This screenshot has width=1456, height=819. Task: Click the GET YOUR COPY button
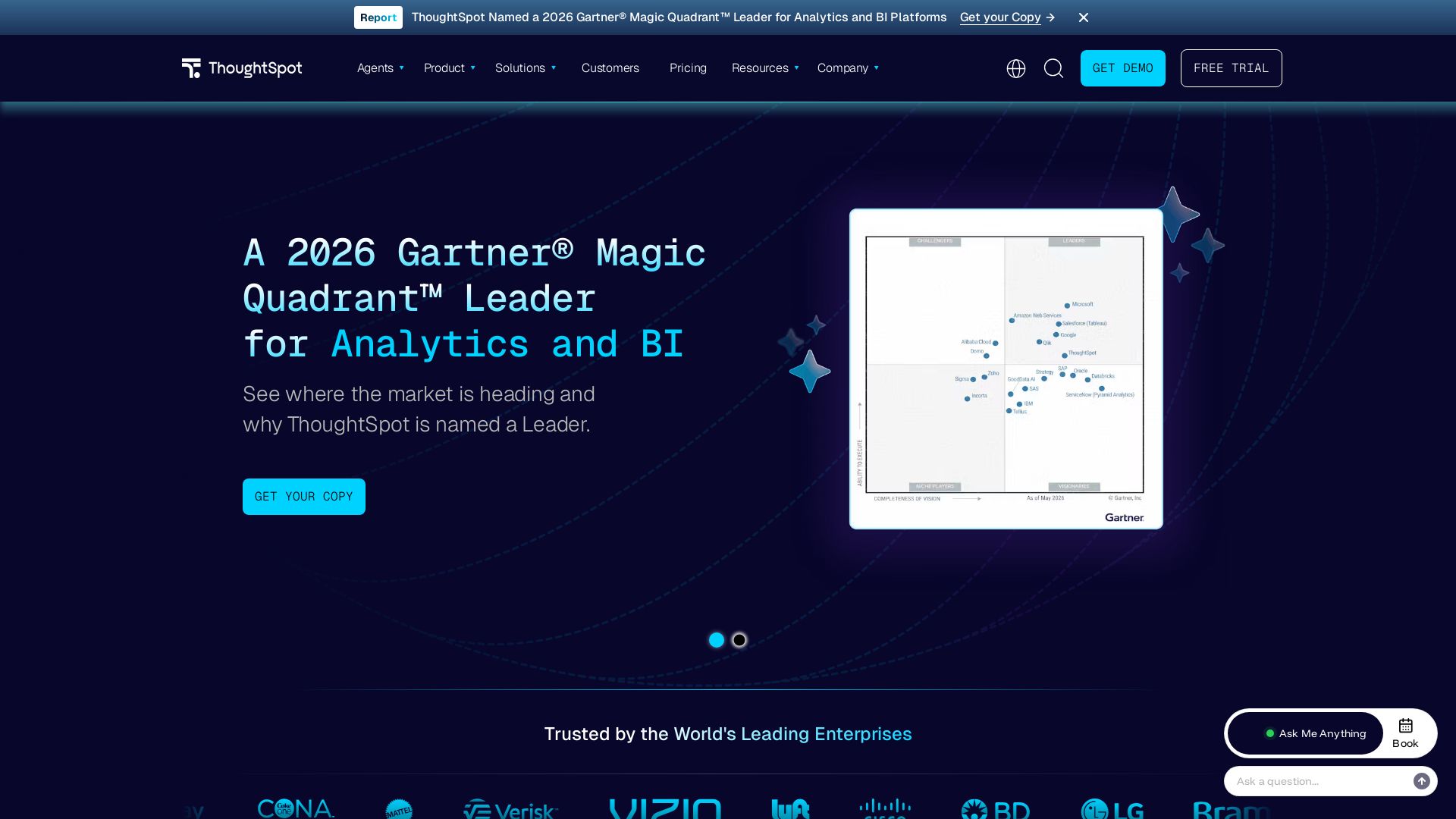303,497
